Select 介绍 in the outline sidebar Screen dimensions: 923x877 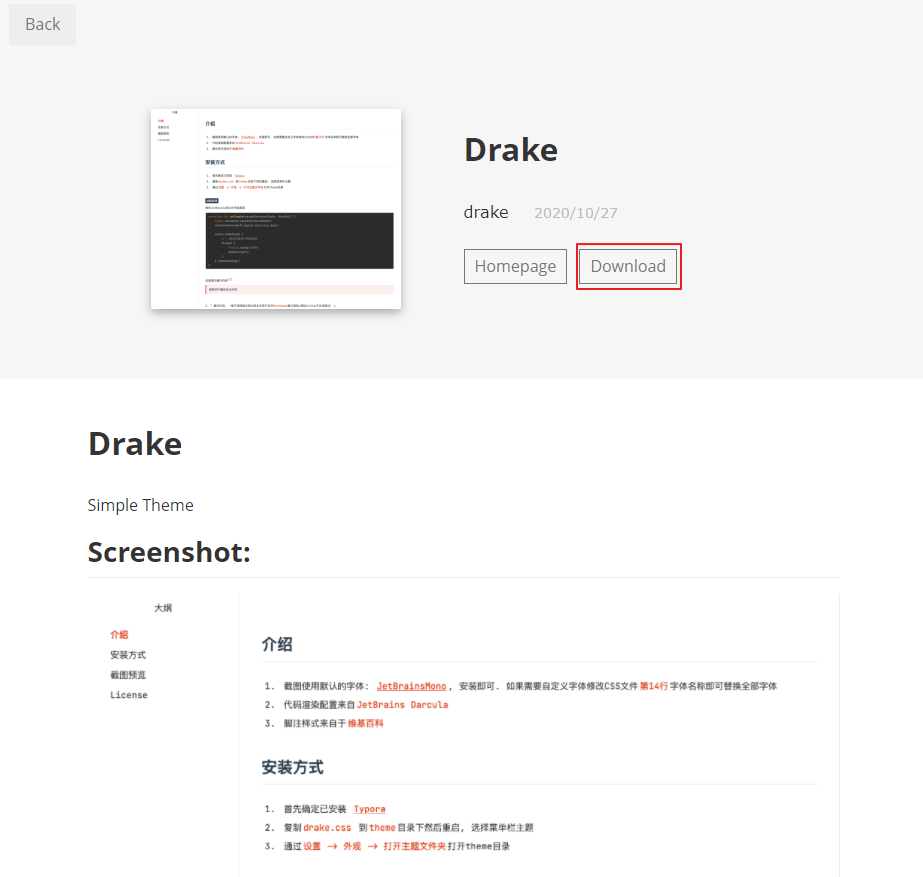pyautogui.click(x=119, y=635)
